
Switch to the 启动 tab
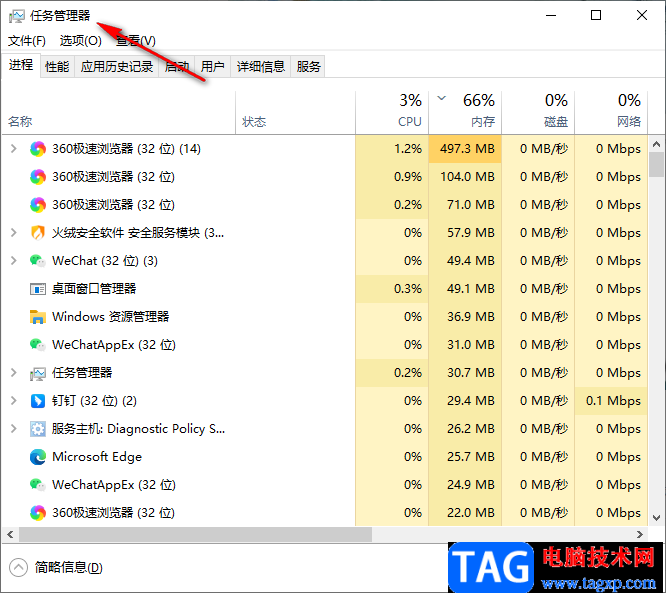coord(177,67)
